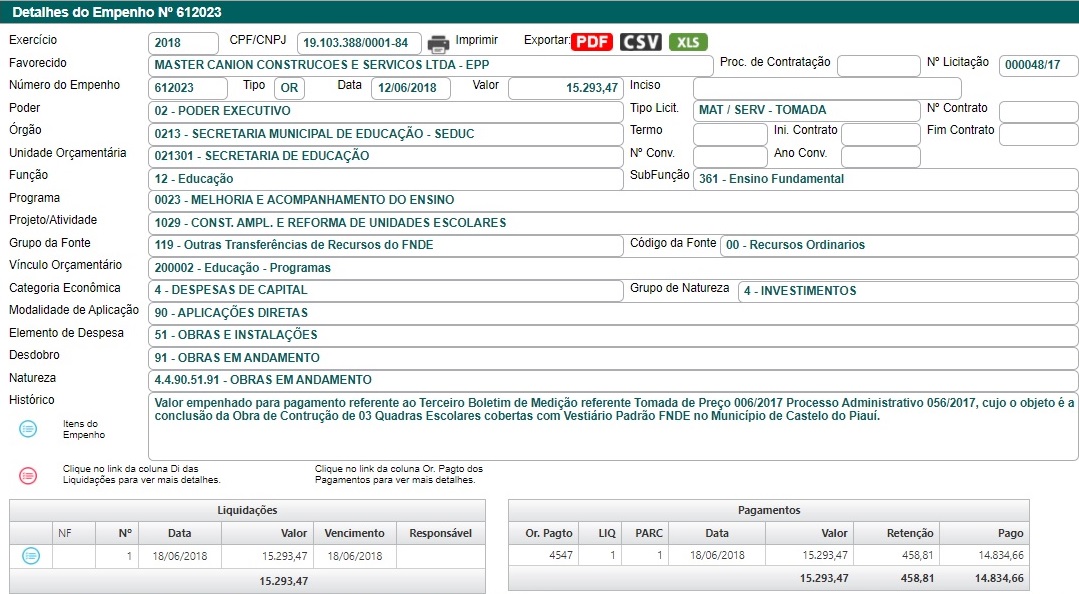Select the Exercício field 2018
Viewport: 1079px width, 594px height.
coord(183,43)
